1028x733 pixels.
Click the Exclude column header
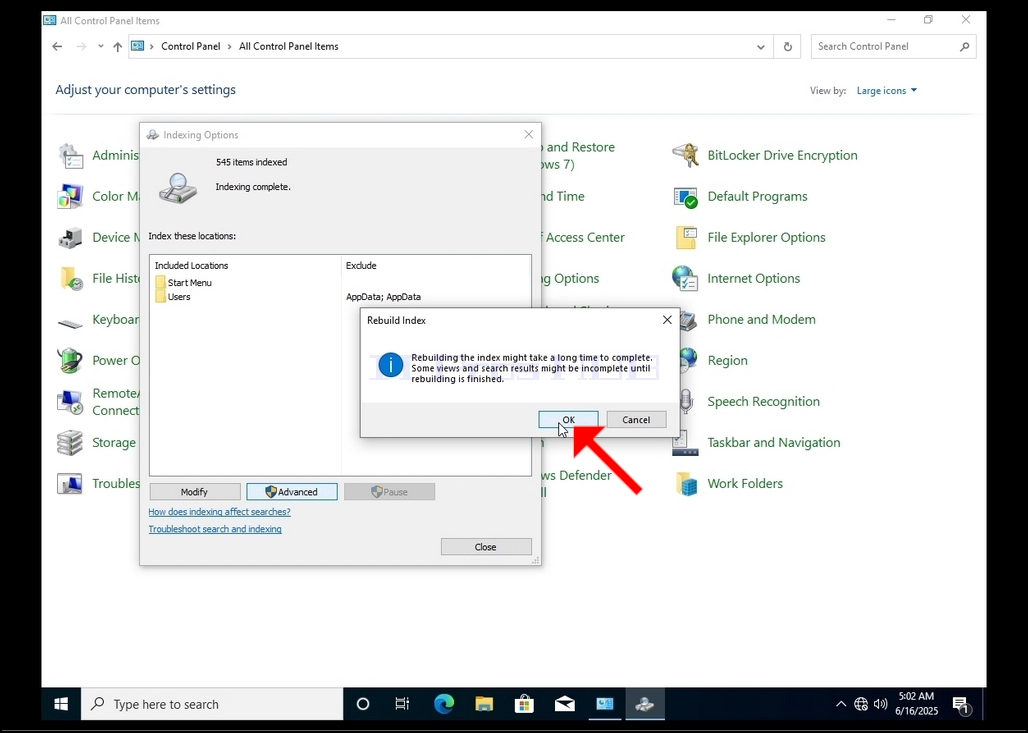click(361, 266)
